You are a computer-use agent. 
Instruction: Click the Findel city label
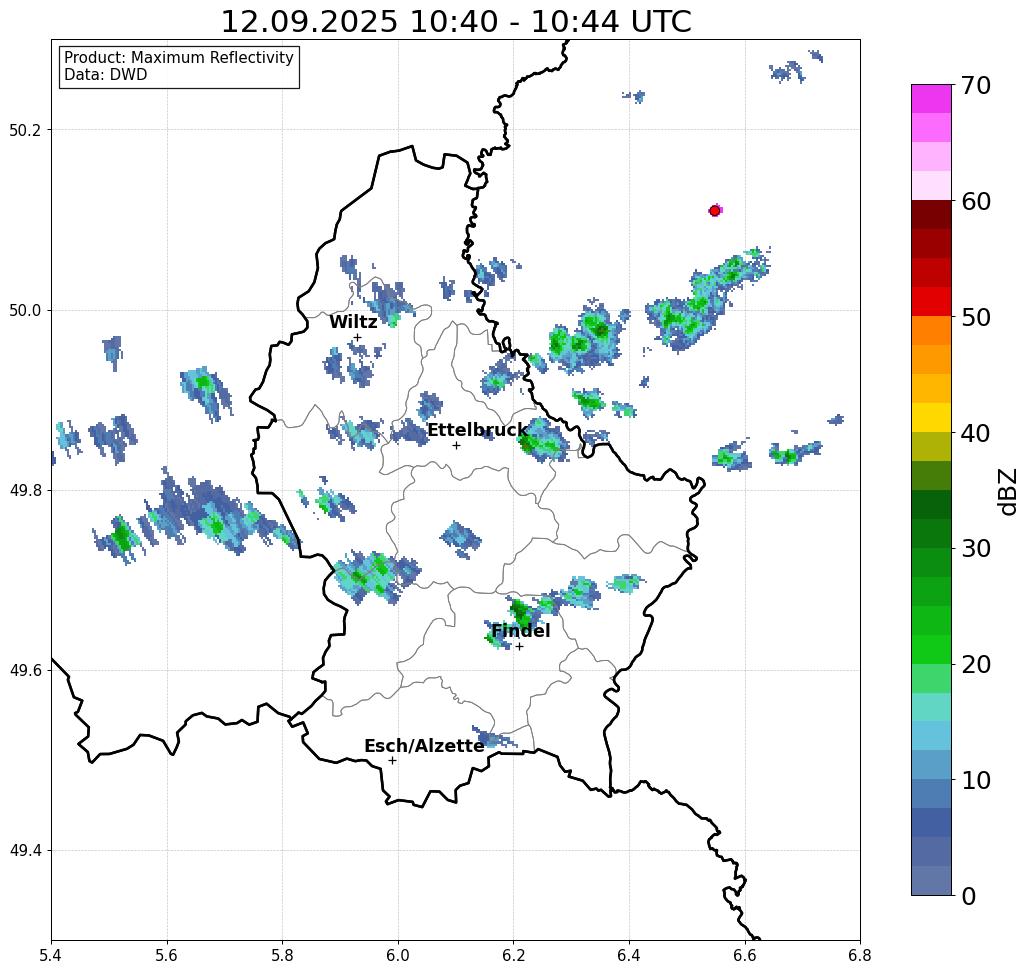coord(520,631)
